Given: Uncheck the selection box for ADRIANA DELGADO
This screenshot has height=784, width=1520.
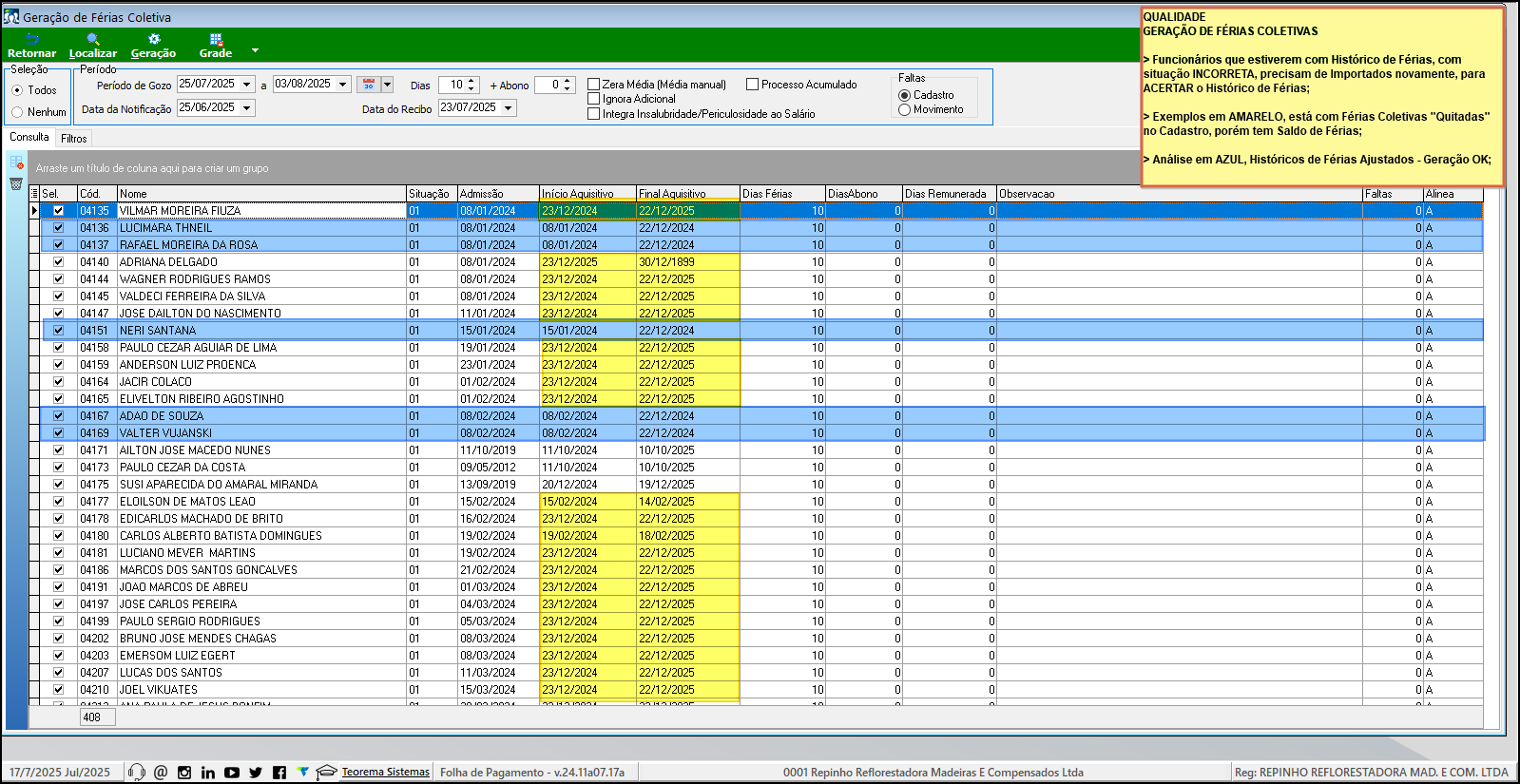Looking at the screenshot, I should point(59,262).
